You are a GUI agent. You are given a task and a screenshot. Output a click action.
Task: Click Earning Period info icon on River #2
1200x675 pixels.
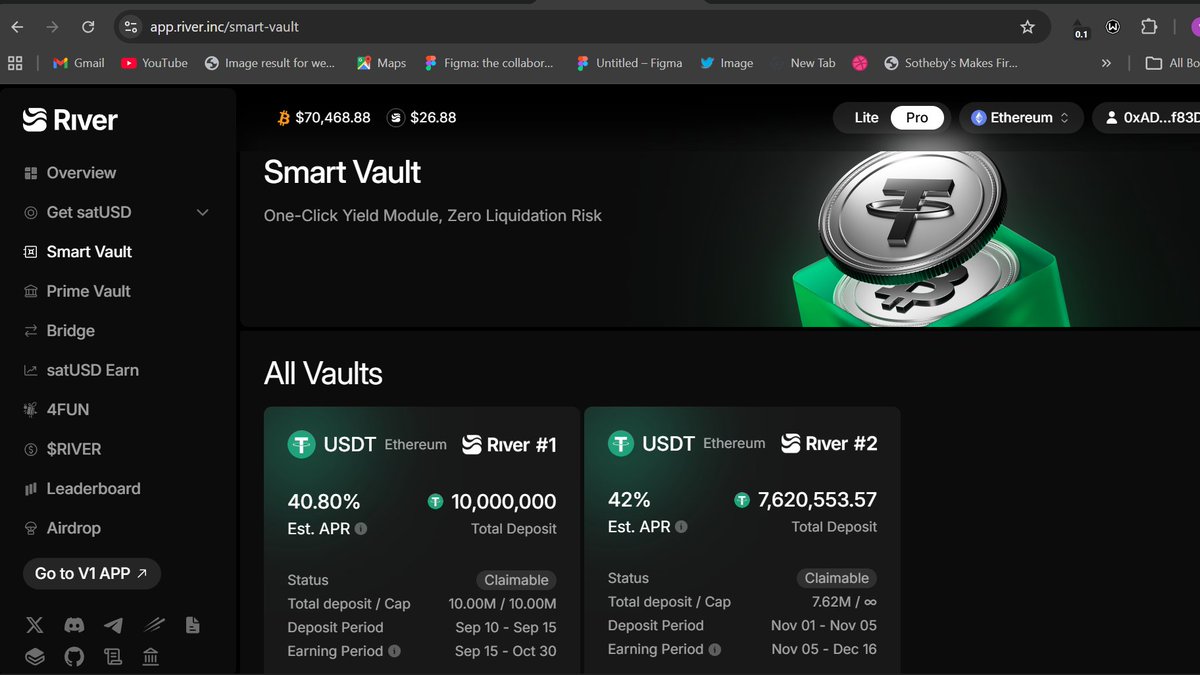pyautogui.click(x=715, y=649)
